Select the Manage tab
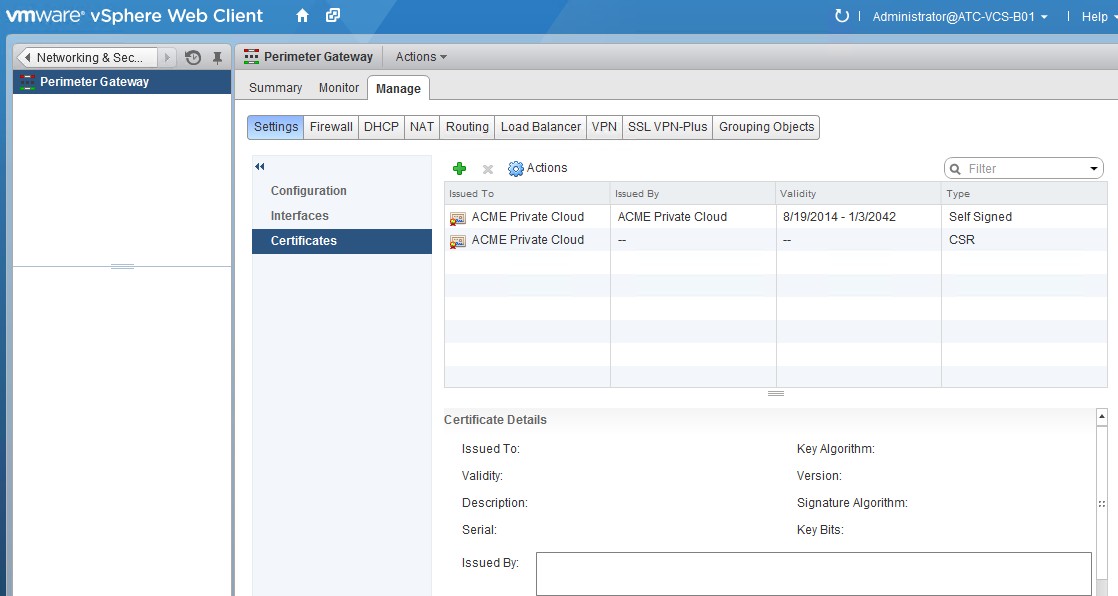The width and height of the screenshot is (1118, 596). click(x=398, y=88)
